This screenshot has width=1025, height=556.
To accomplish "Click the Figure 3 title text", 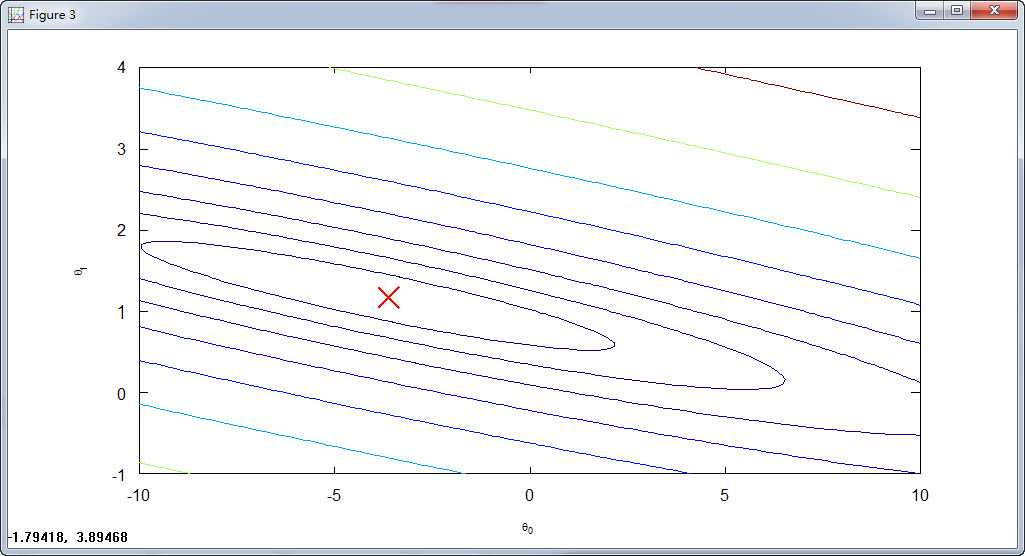I will pos(52,14).
